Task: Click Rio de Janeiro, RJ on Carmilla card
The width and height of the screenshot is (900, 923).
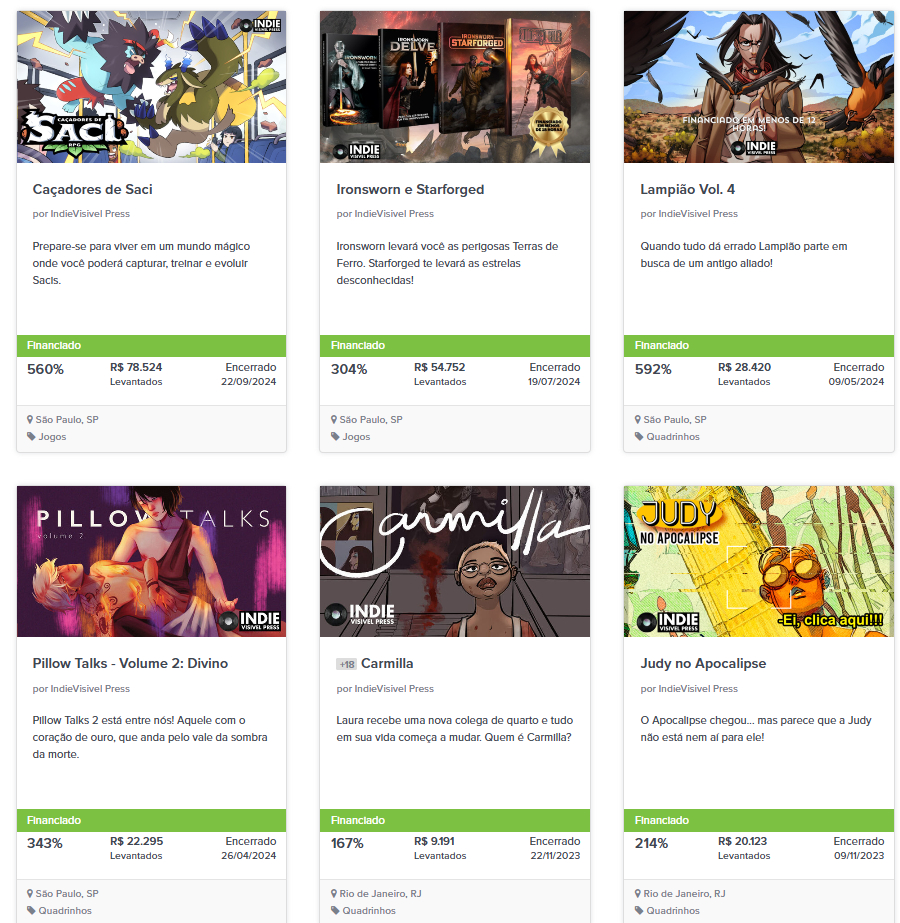Action: point(380,894)
